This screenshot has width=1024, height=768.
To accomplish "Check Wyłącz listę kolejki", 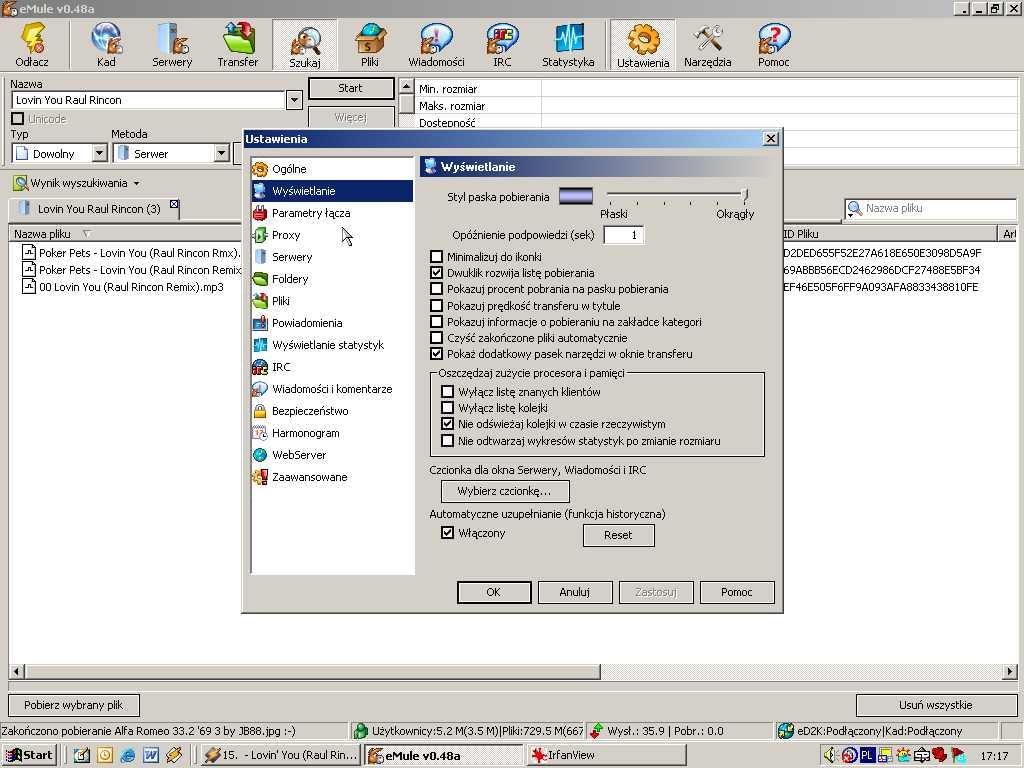I will pos(447,408).
